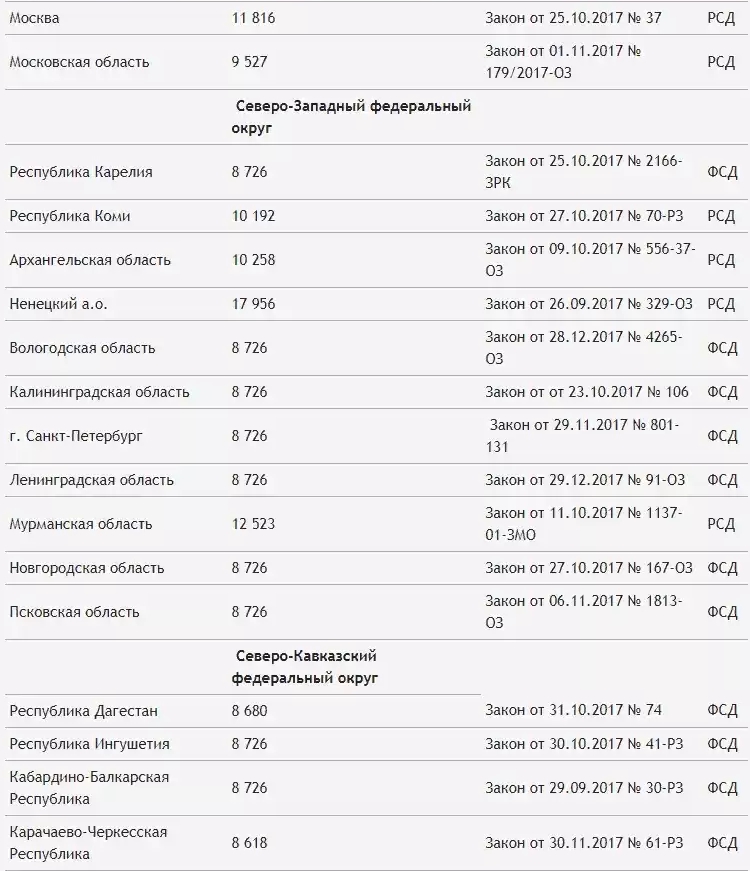Click the г. Санкт-Петербург row label
This screenshot has width=750, height=871.
point(76,436)
